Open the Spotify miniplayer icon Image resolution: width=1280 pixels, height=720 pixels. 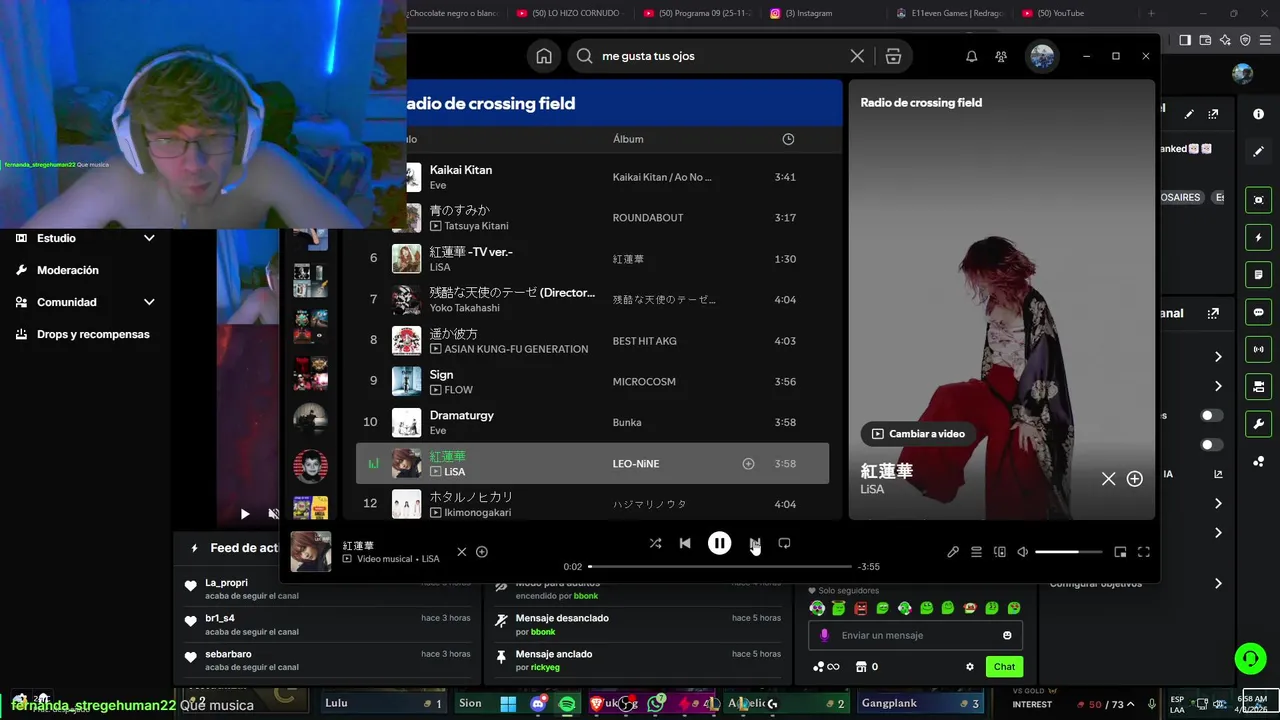[1120, 552]
